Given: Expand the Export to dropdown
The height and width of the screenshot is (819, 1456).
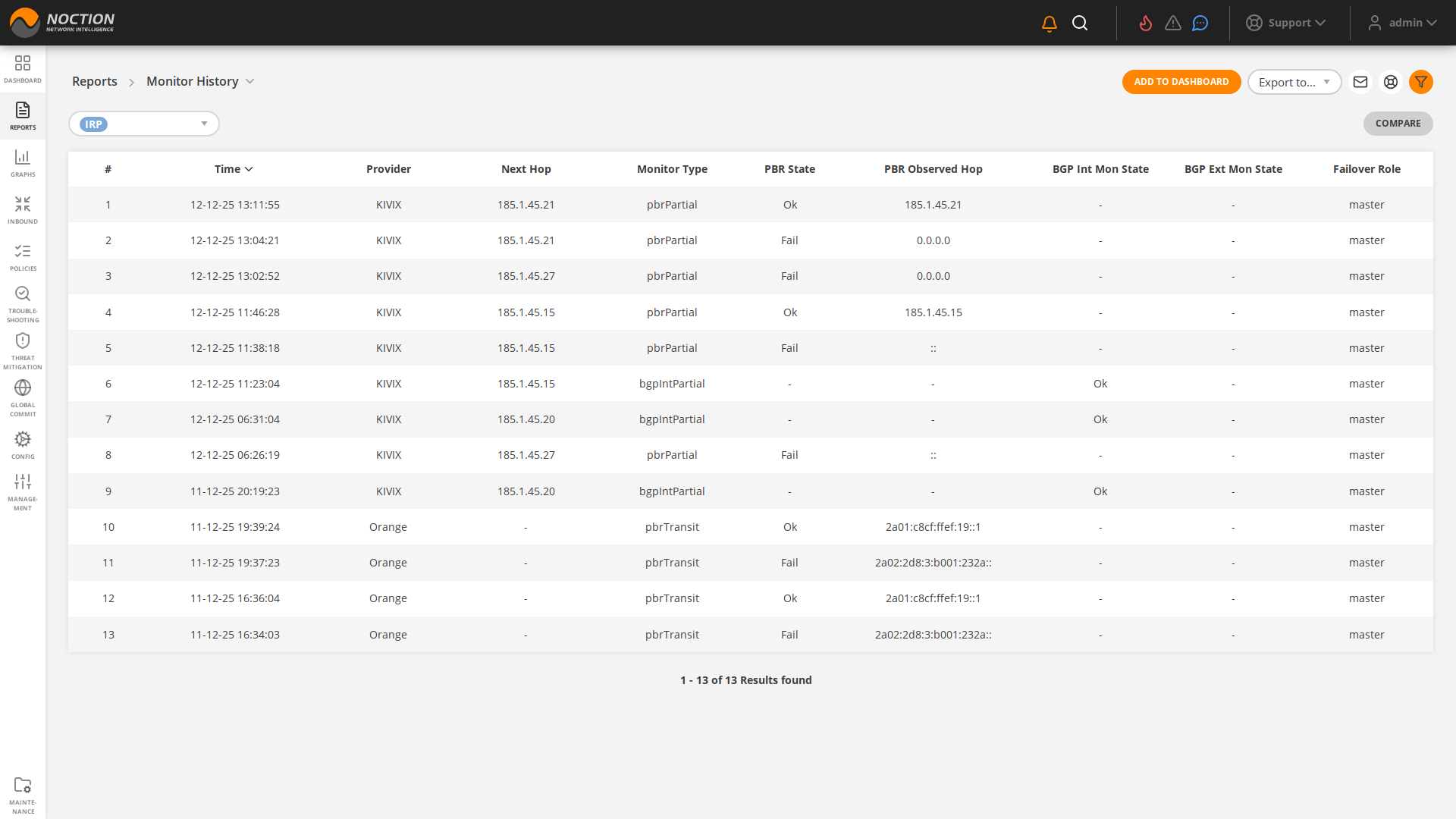Looking at the screenshot, I should pos(1294,82).
